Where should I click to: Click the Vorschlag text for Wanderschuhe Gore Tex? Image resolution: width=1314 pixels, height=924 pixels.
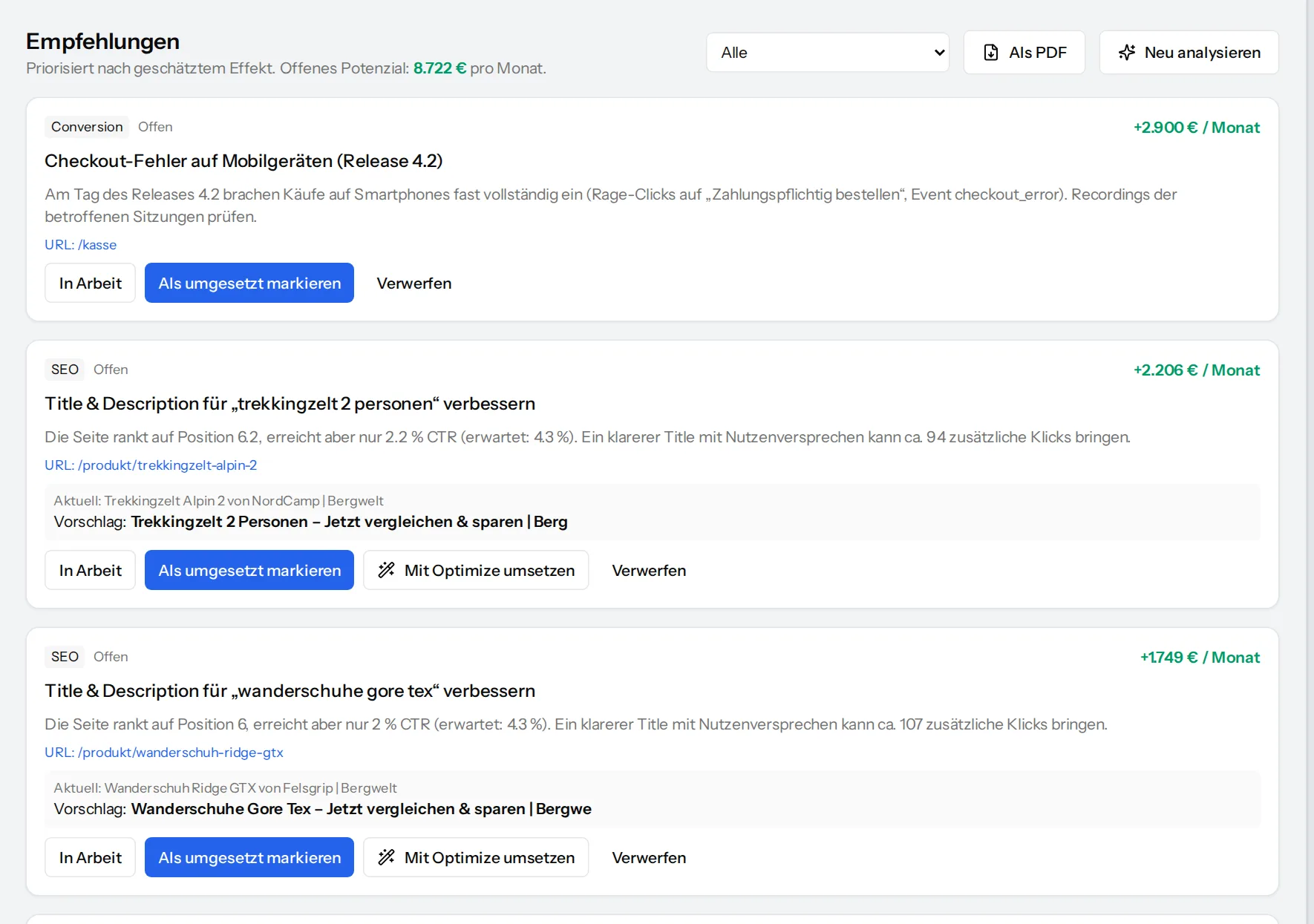click(x=322, y=809)
